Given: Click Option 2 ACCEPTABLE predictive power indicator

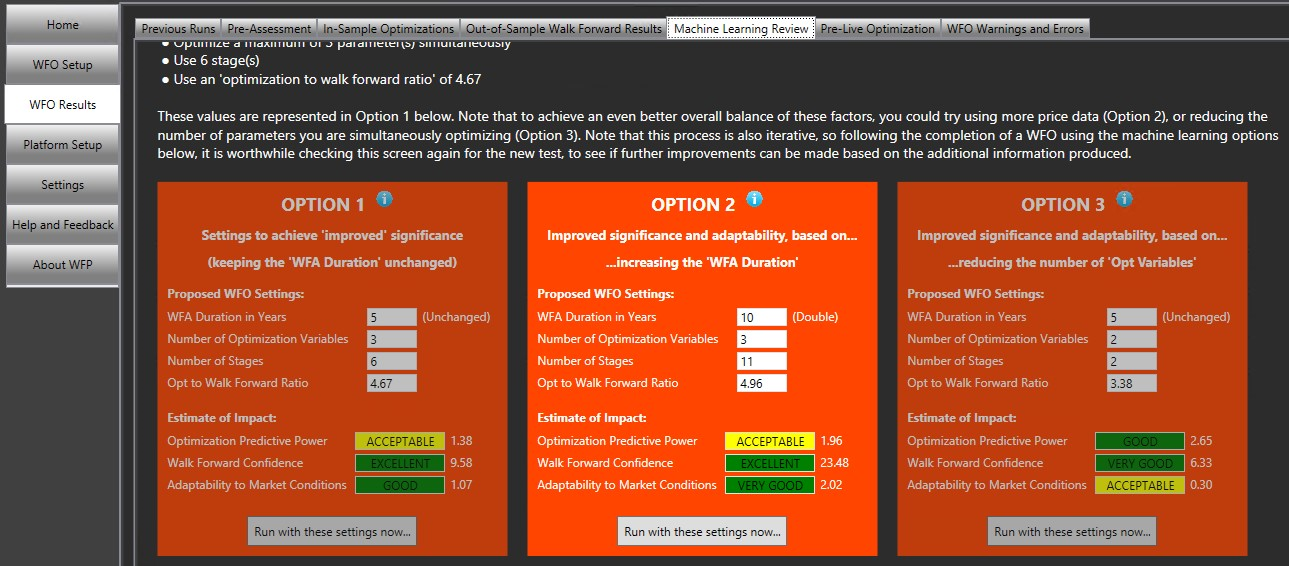Looking at the screenshot, I should tap(770, 441).
